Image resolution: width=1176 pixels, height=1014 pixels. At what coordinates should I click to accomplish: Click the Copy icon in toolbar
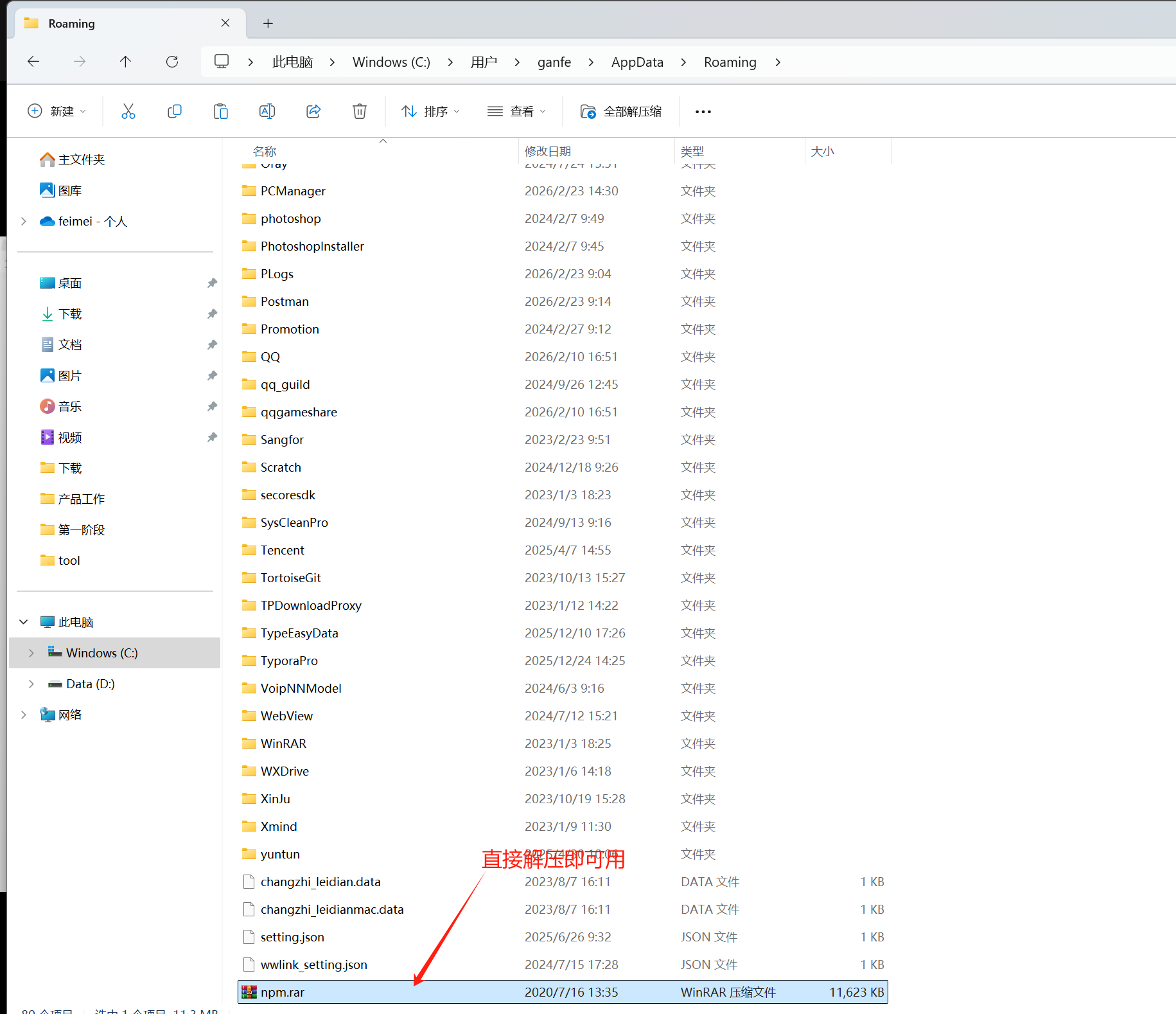click(x=175, y=112)
